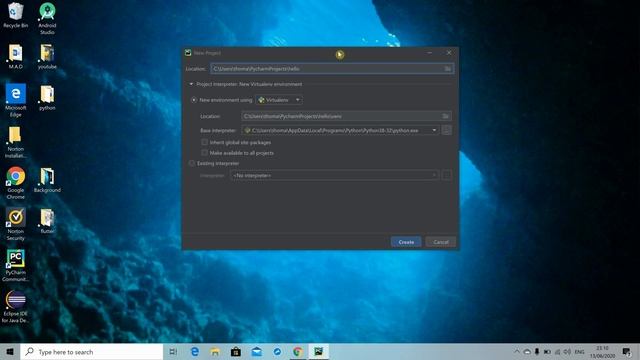Click the virtualenv Location path field
The width and height of the screenshot is (640, 360).
346,116
